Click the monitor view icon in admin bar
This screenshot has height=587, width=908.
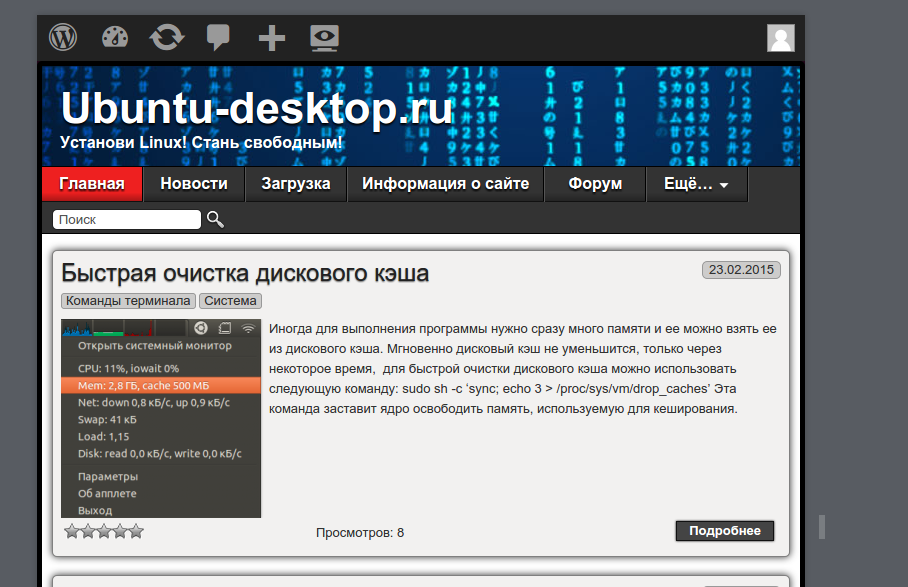coord(324,38)
